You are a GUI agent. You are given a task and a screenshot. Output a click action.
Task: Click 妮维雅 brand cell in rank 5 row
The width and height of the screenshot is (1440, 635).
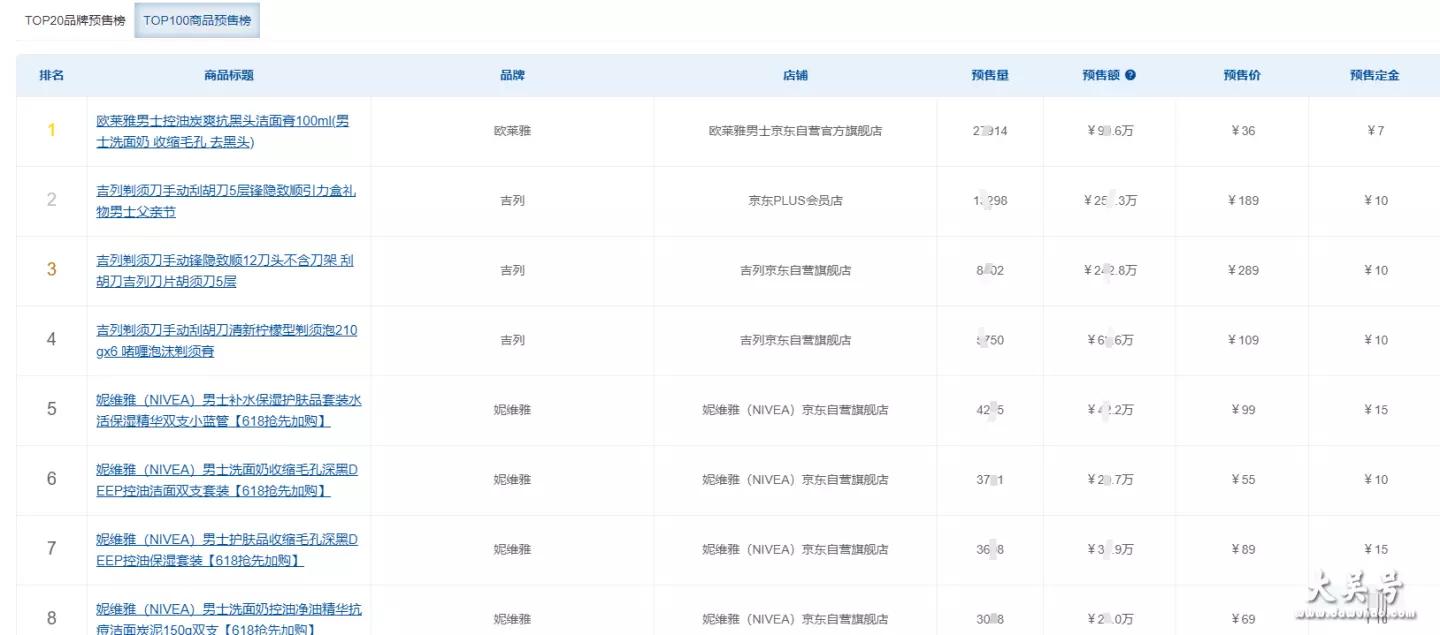(x=512, y=410)
